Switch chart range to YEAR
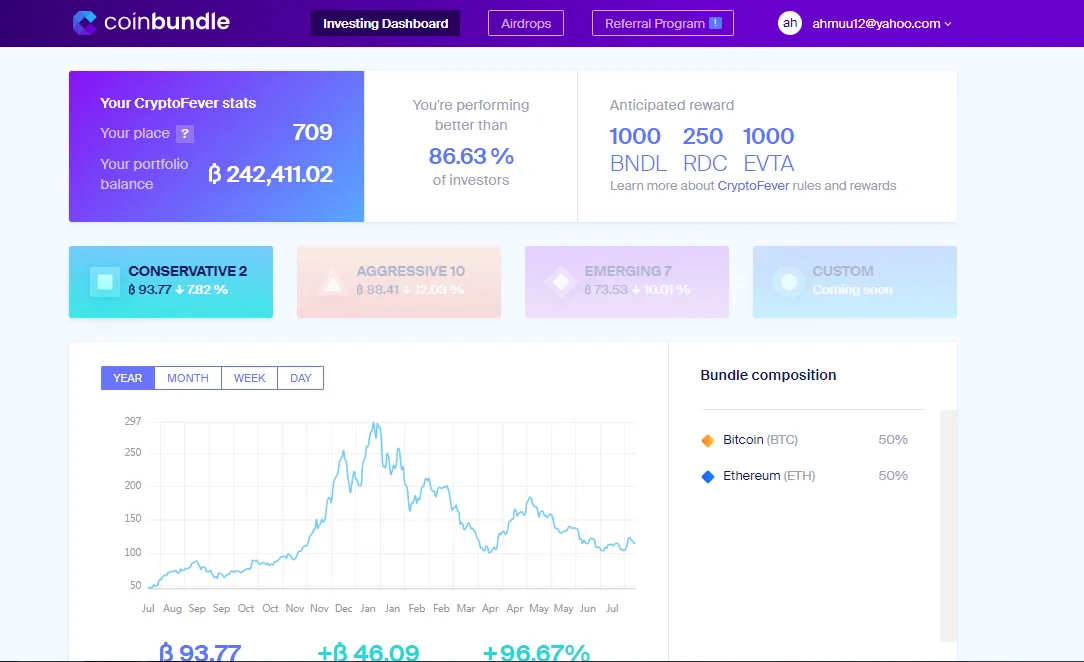This screenshot has width=1084, height=662. (128, 378)
